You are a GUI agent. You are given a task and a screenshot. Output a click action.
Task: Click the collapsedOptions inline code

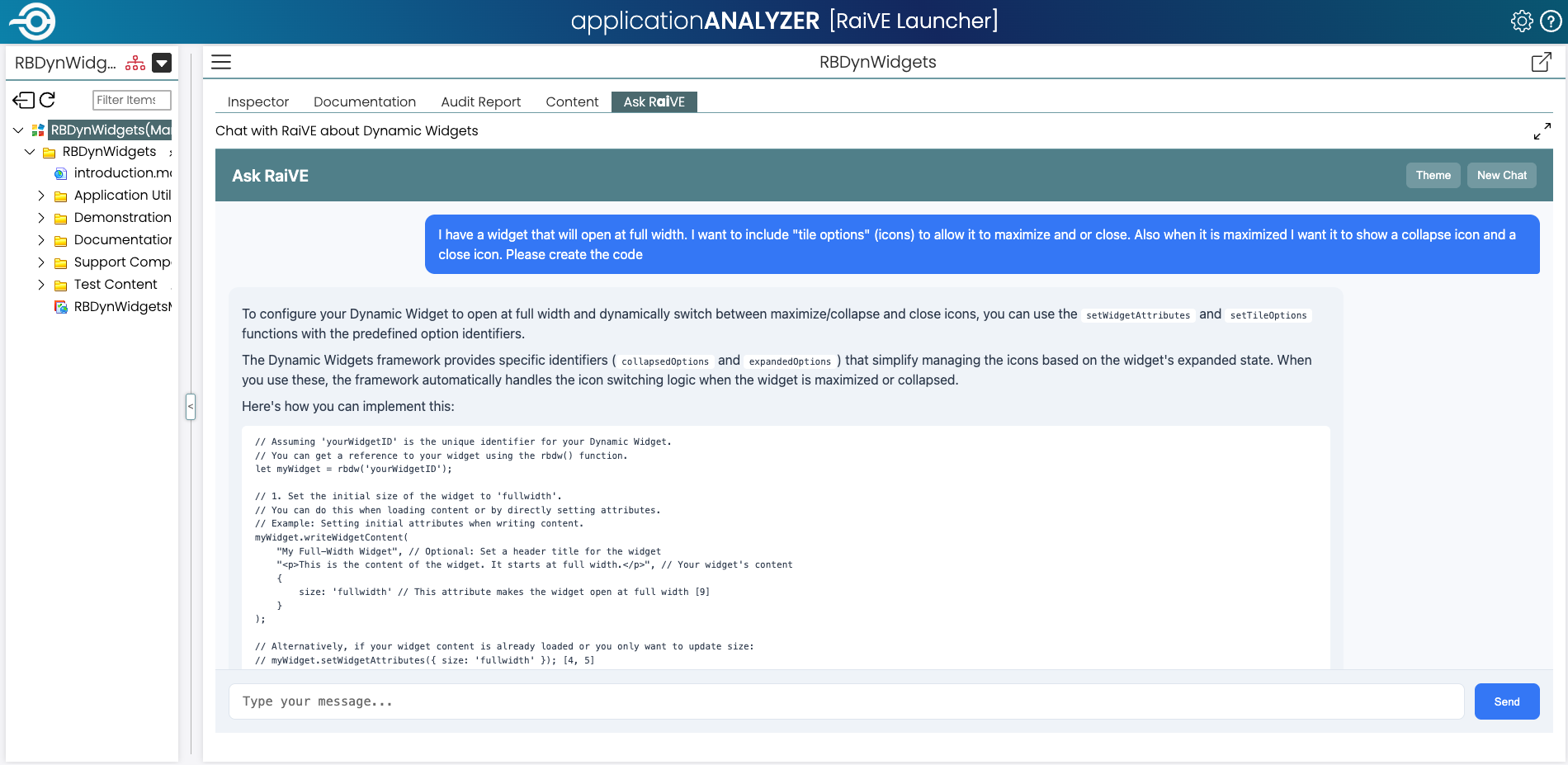[665, 361]
